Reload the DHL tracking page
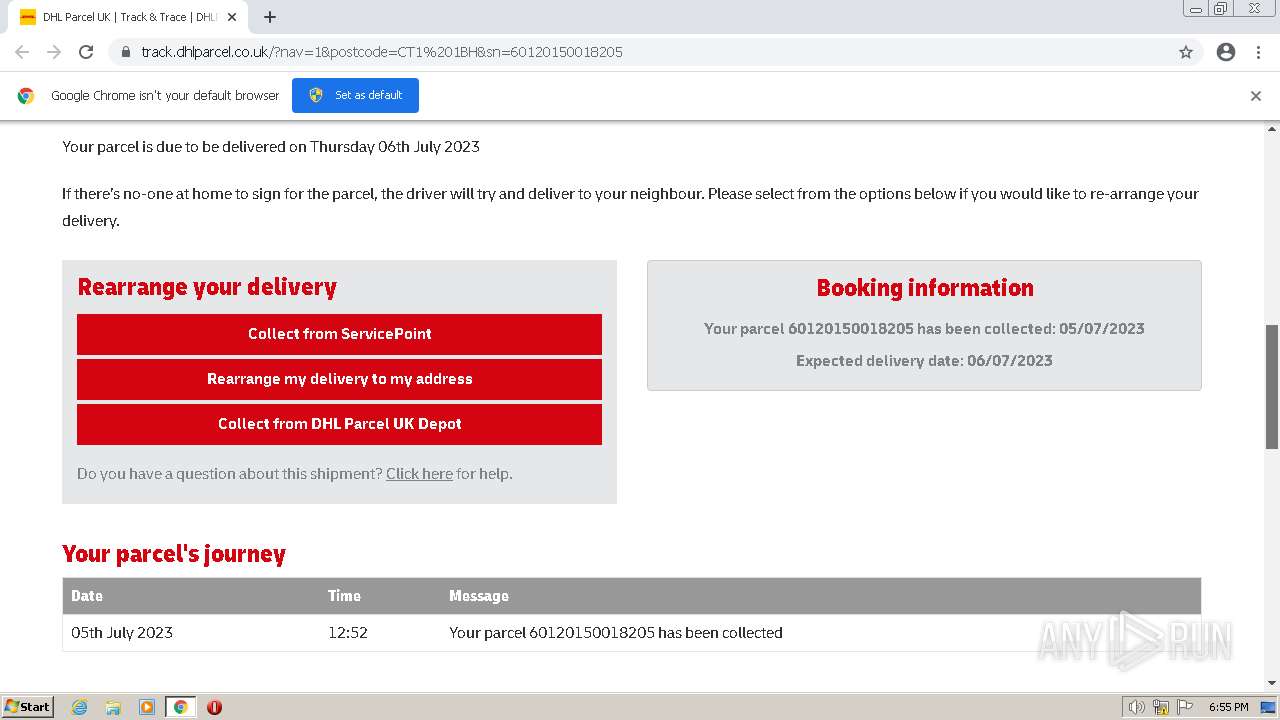 tap(86, 52)
